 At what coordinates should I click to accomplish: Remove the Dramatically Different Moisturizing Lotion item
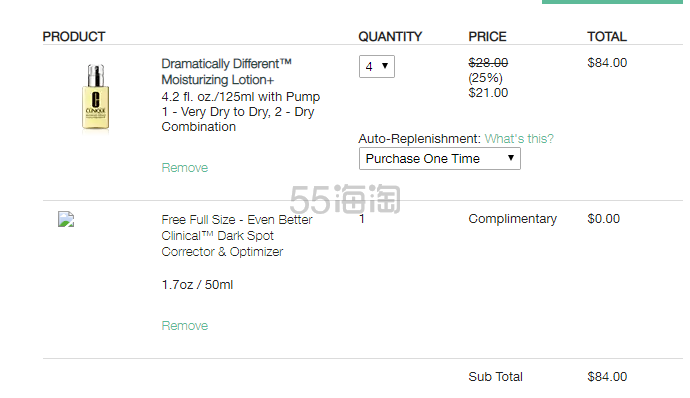[x=185, y=168]
